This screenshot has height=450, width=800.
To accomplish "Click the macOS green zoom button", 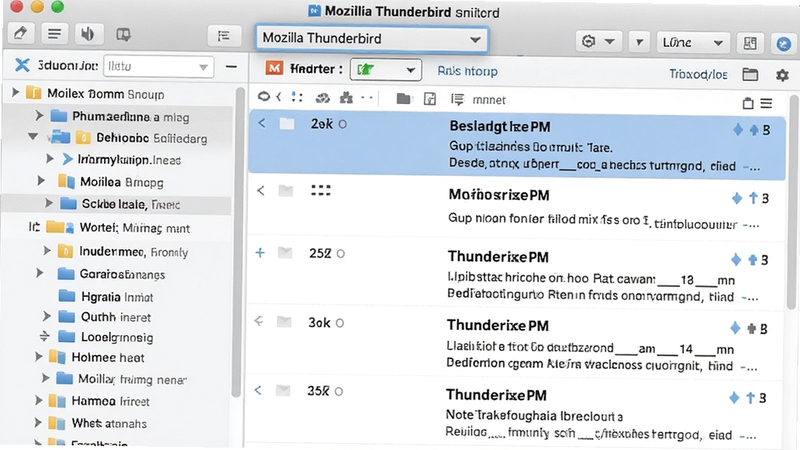I will click(58, 7).
